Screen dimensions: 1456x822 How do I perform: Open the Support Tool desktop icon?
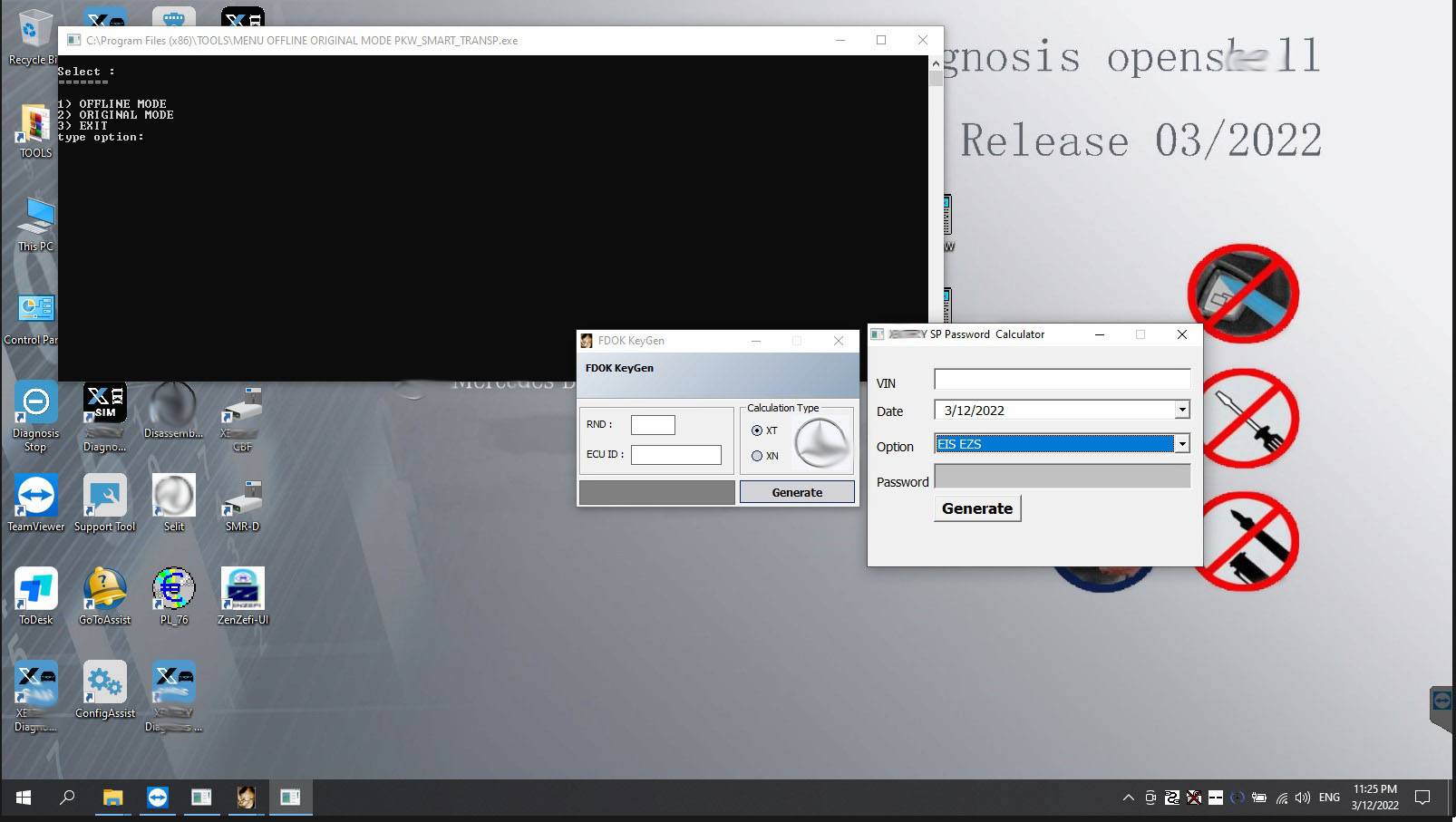point(105,497)
